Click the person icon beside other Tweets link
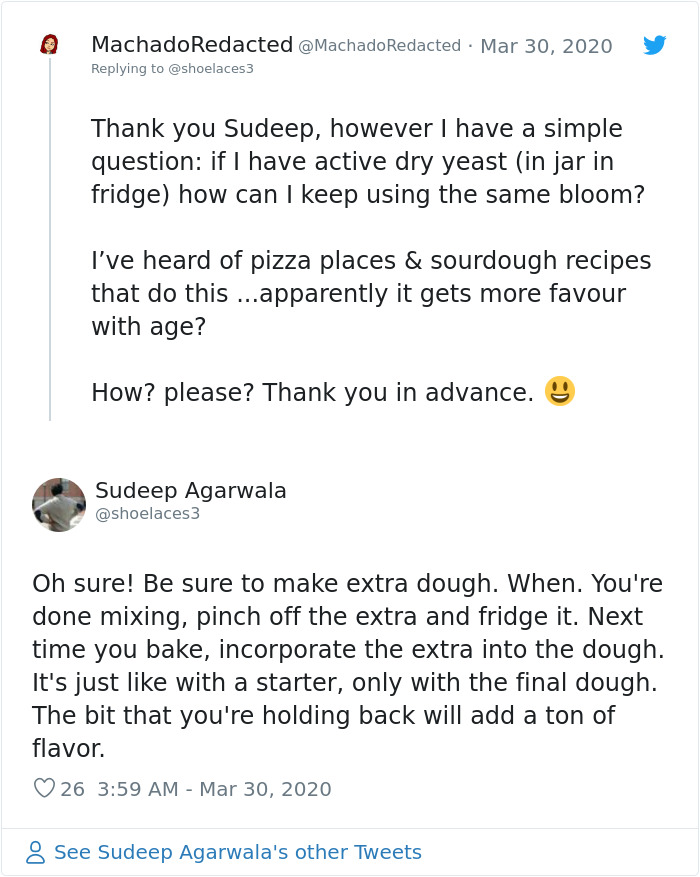 coord(36,852)
